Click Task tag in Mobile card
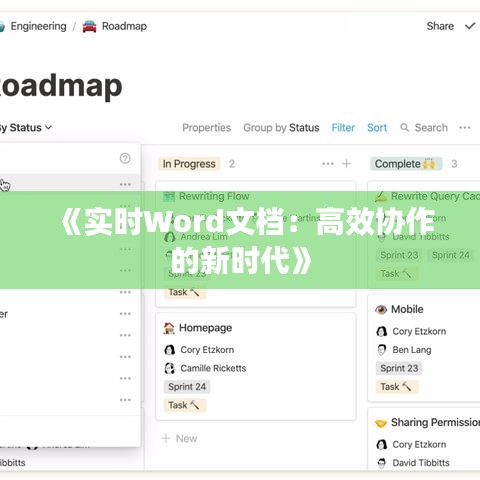 (396, 387)
